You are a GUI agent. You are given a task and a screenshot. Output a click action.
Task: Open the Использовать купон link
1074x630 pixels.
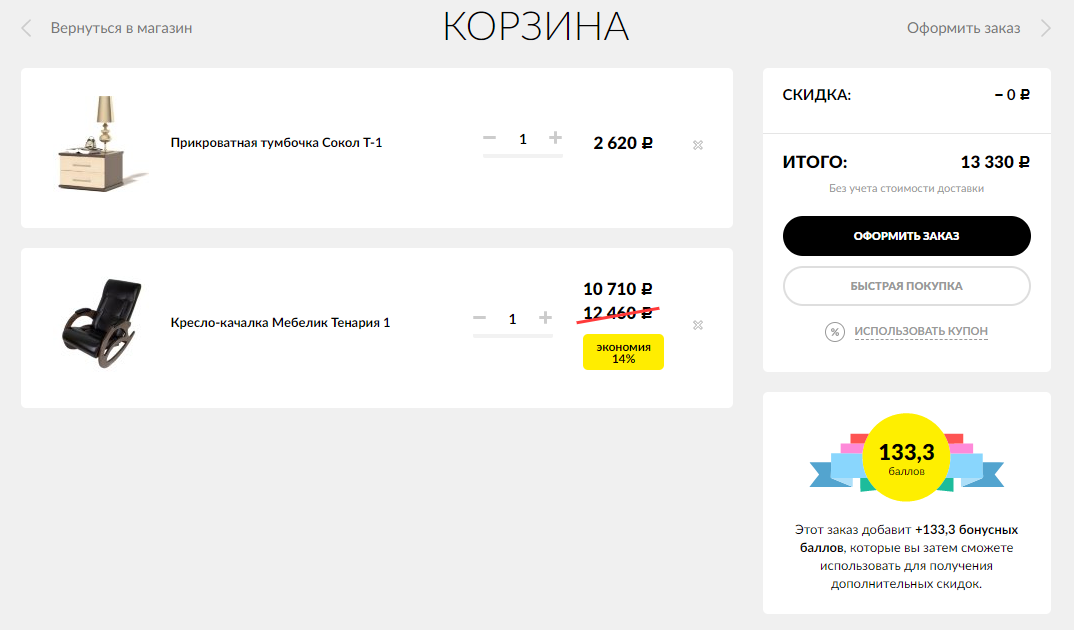(920, 331)
